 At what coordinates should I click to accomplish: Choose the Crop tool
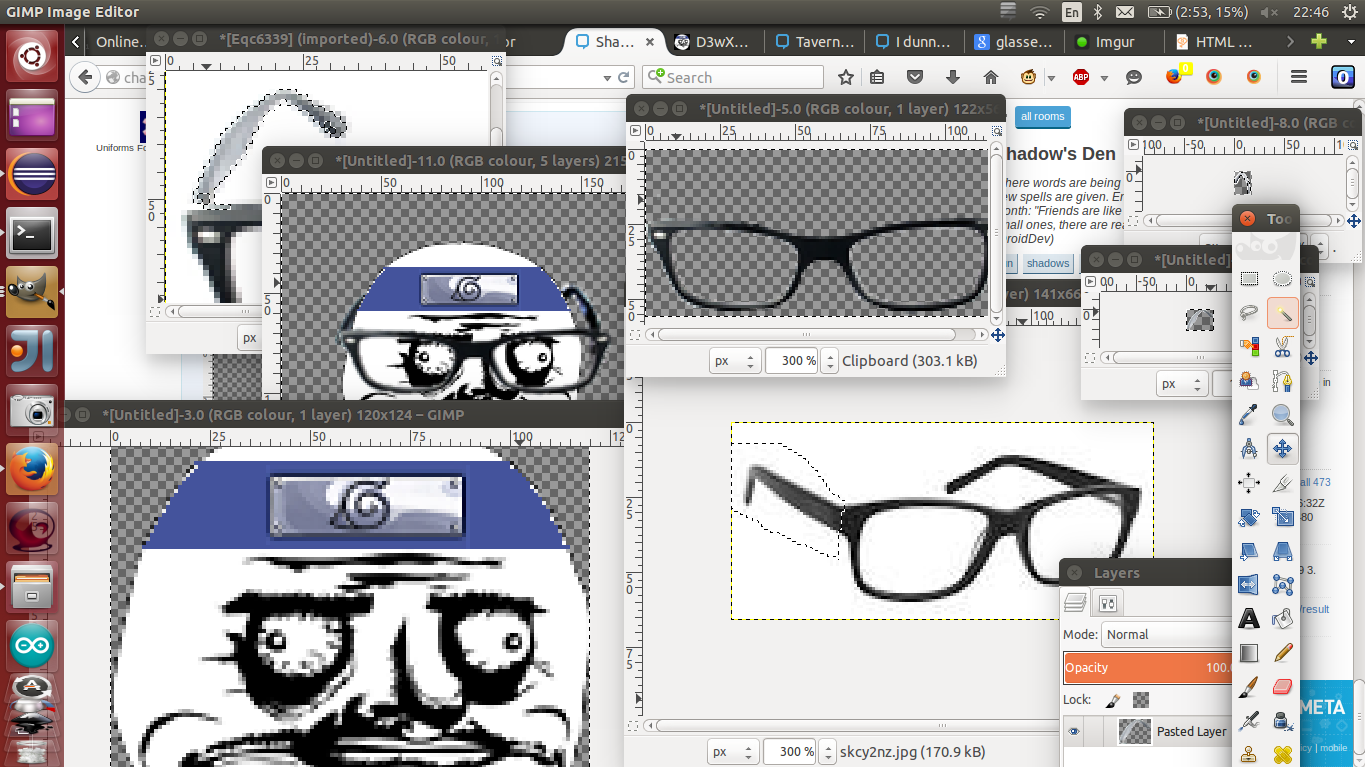(1282, 483)
